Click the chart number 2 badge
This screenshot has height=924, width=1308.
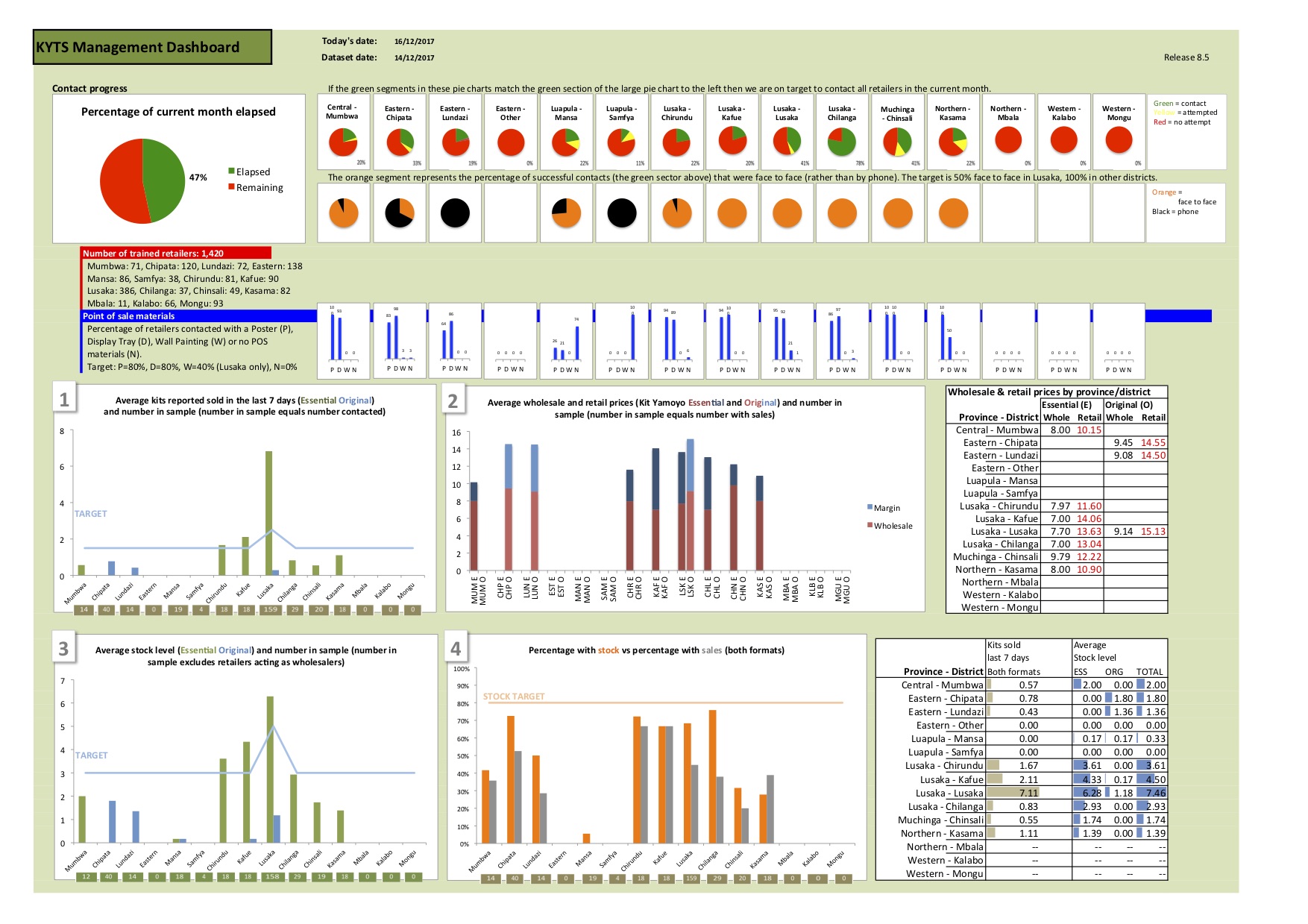453,401
